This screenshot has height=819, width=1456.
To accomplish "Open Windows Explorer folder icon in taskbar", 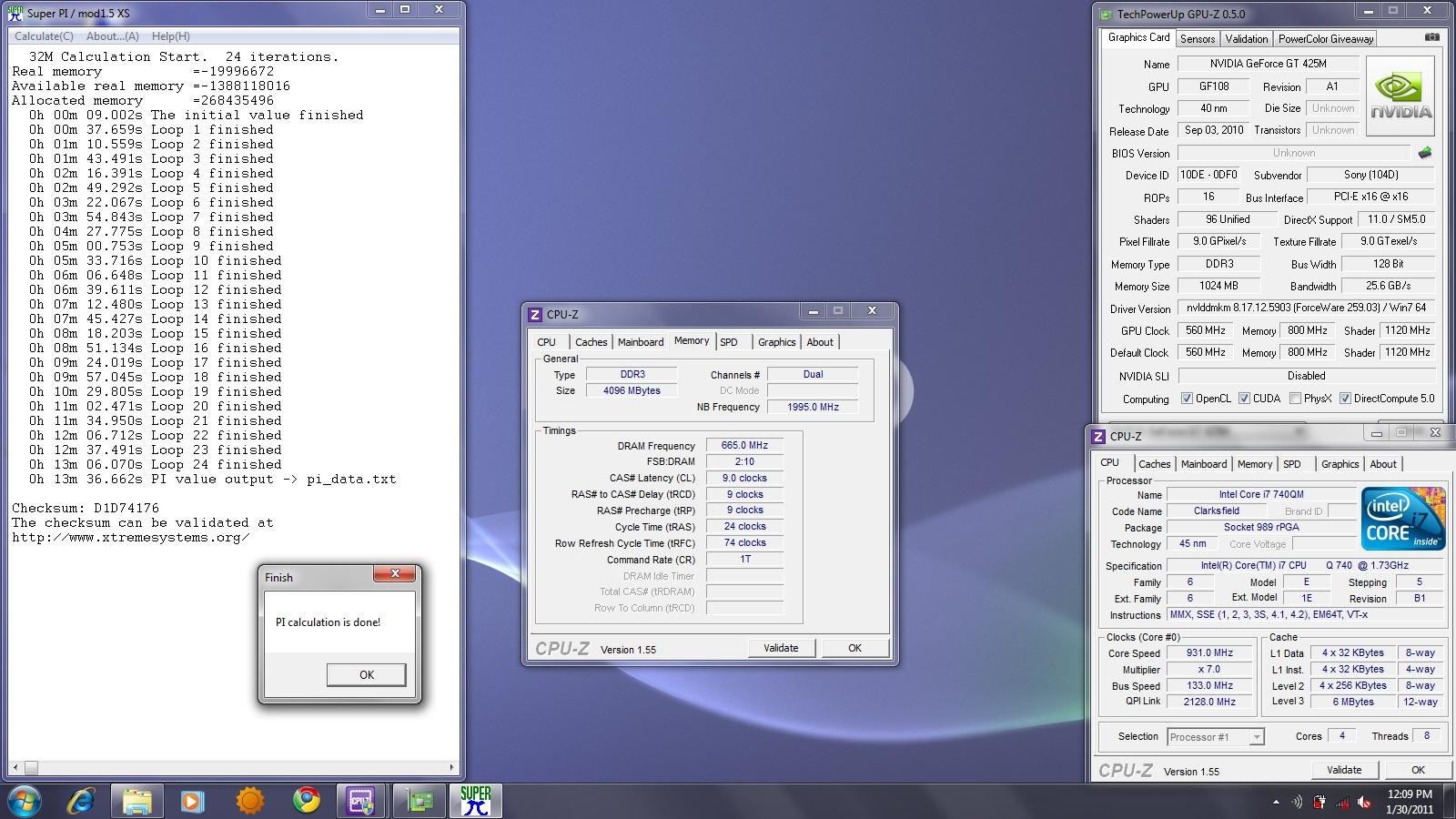I will [136, 801].
